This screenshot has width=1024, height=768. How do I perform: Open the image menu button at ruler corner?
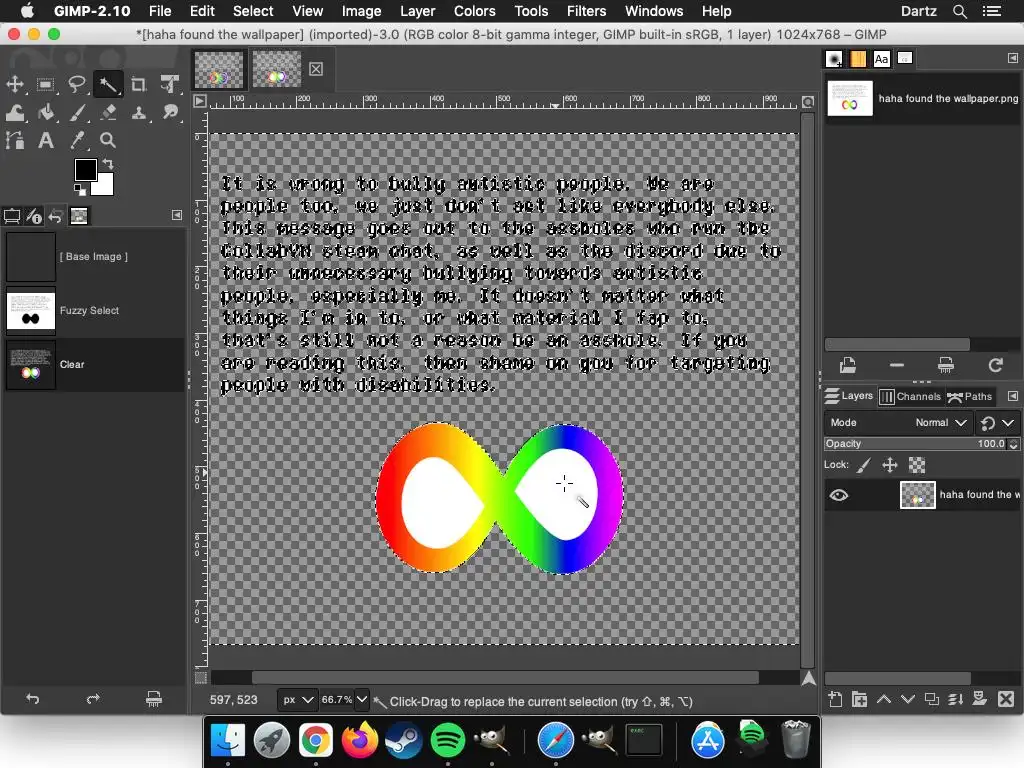pos(200,101)
